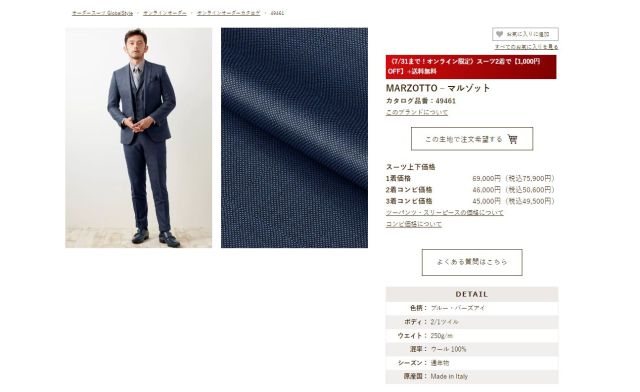Open オーダースーツ GlobalStyle breadcrumb
This screenshot has width=640, height=392.
click(x=102, y=13)
